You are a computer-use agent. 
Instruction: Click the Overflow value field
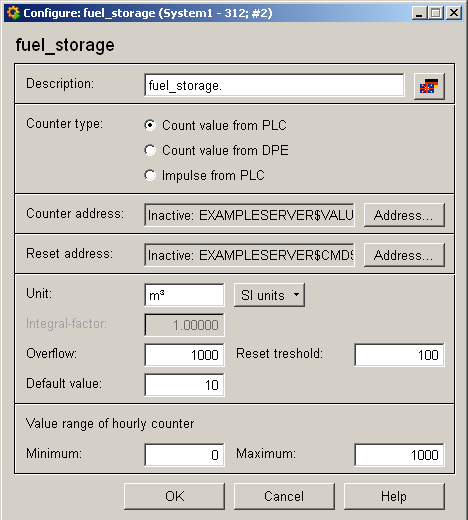pyautogui.click(x=184, y=355)
